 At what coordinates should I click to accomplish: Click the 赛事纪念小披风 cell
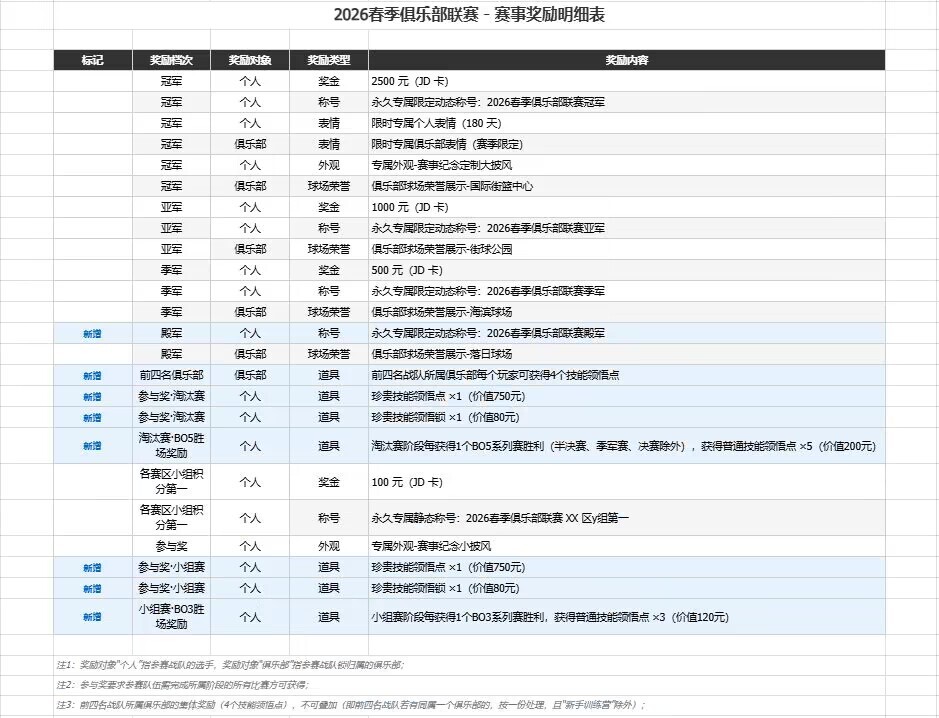626,546
